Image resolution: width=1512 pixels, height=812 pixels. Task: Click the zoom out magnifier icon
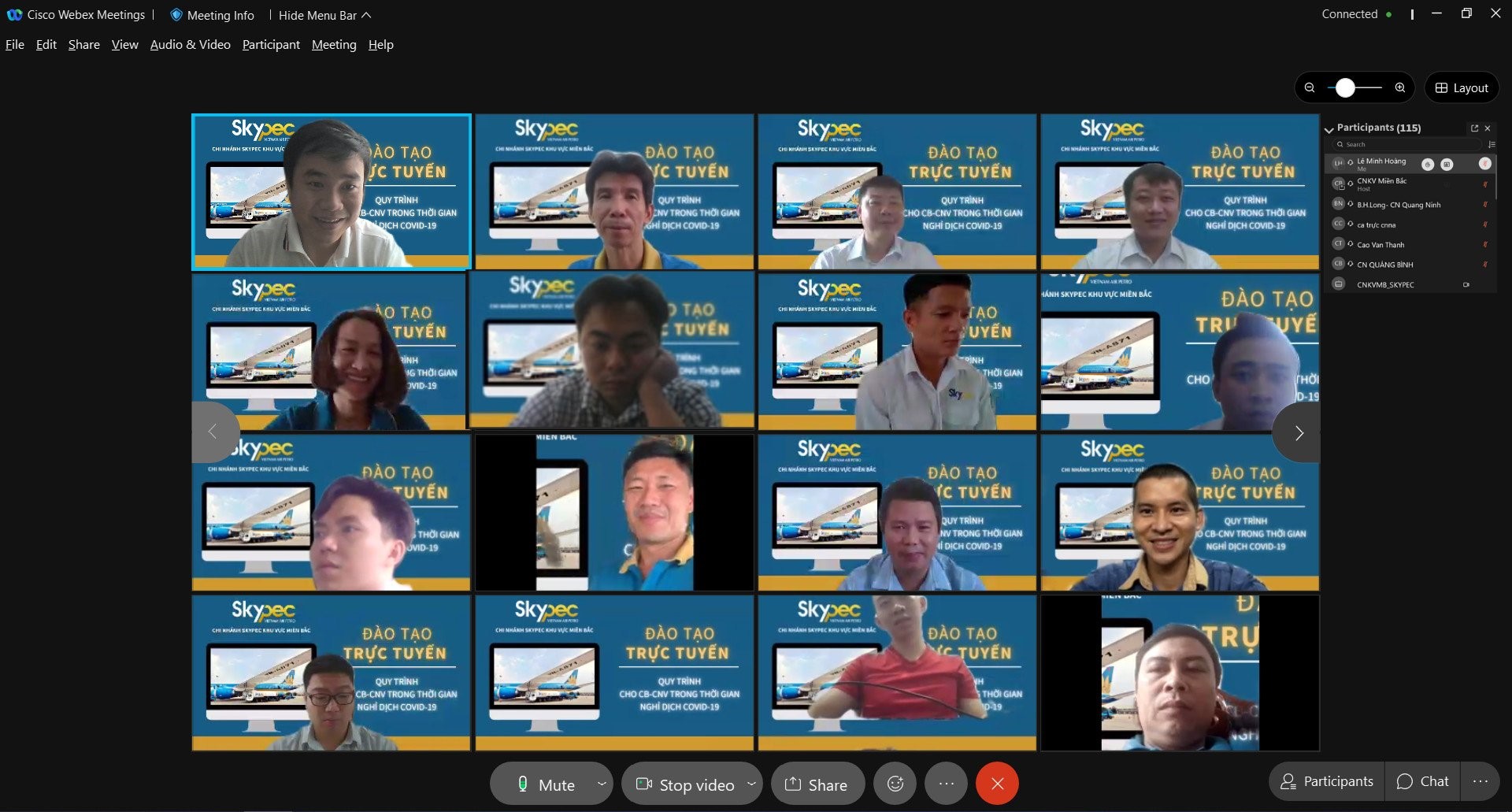[1310, 87]
